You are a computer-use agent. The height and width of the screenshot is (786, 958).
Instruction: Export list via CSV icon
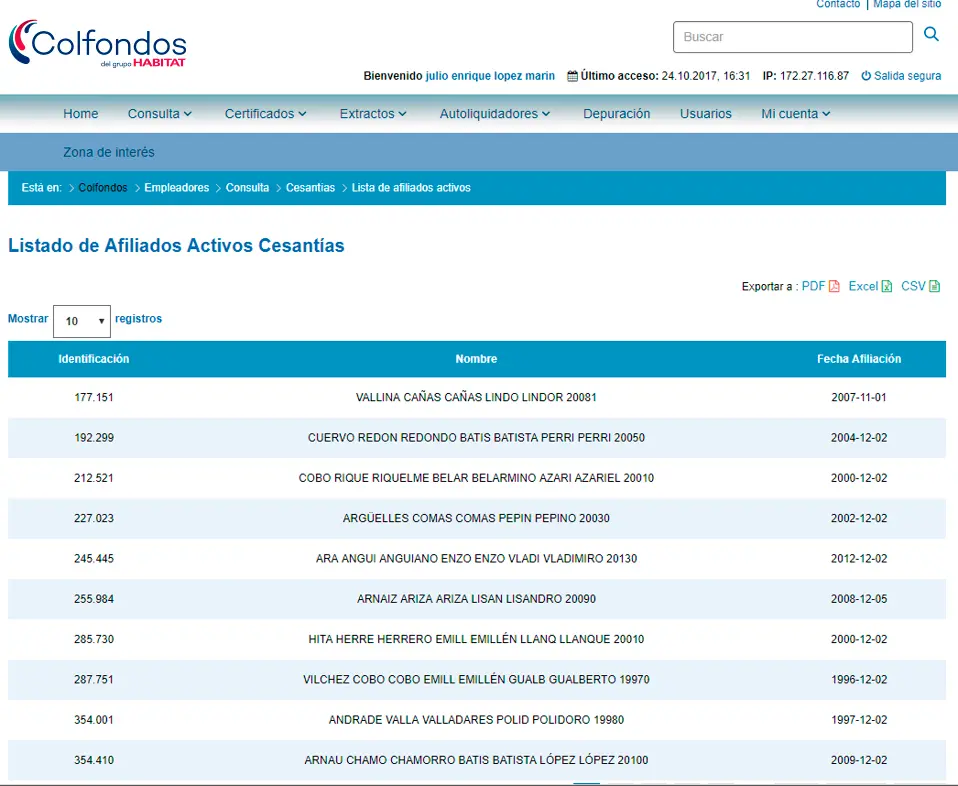[x=935, y=287]
